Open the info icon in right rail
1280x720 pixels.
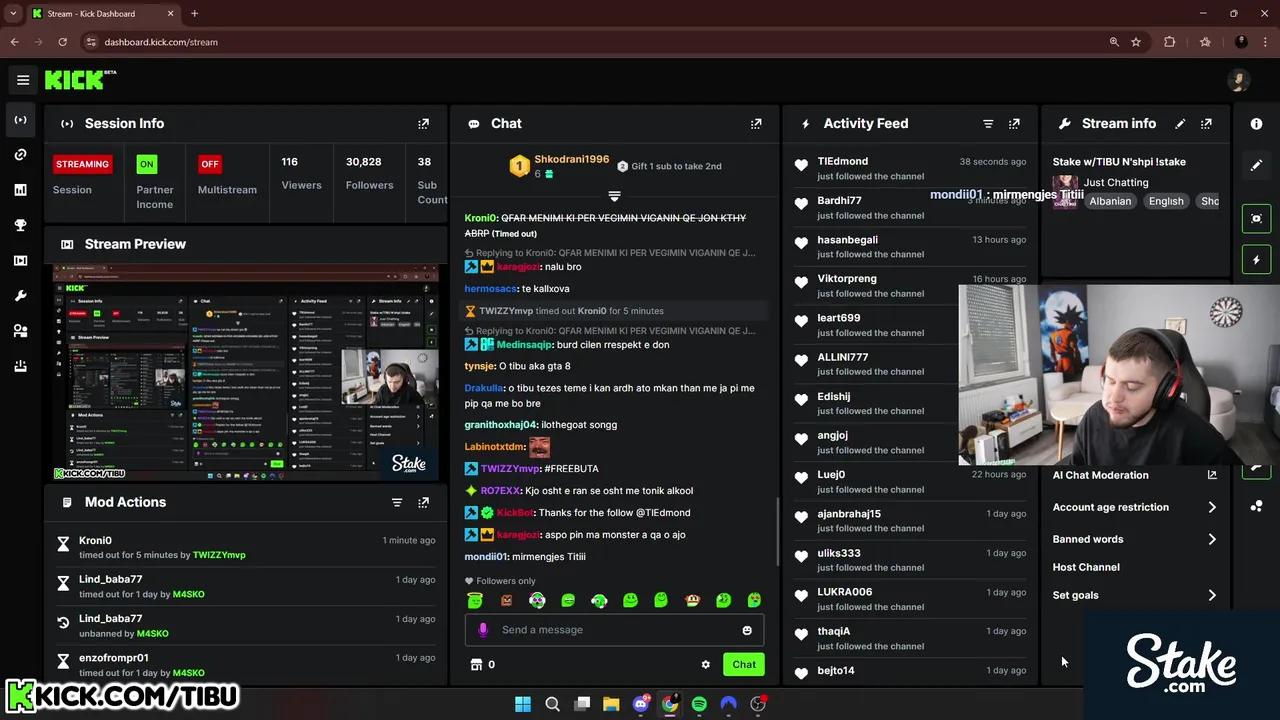coord(1256,123)
